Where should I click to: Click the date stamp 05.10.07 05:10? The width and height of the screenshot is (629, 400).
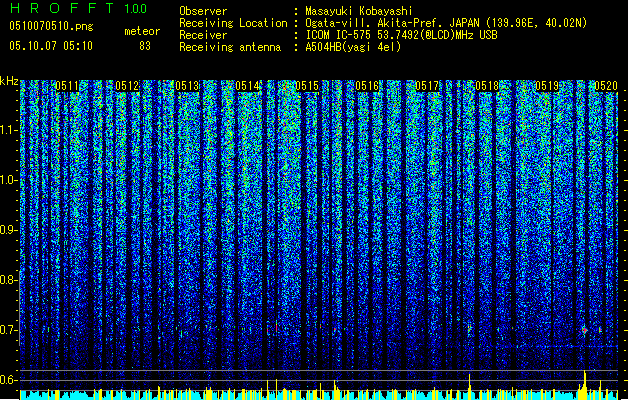[51, 46]
